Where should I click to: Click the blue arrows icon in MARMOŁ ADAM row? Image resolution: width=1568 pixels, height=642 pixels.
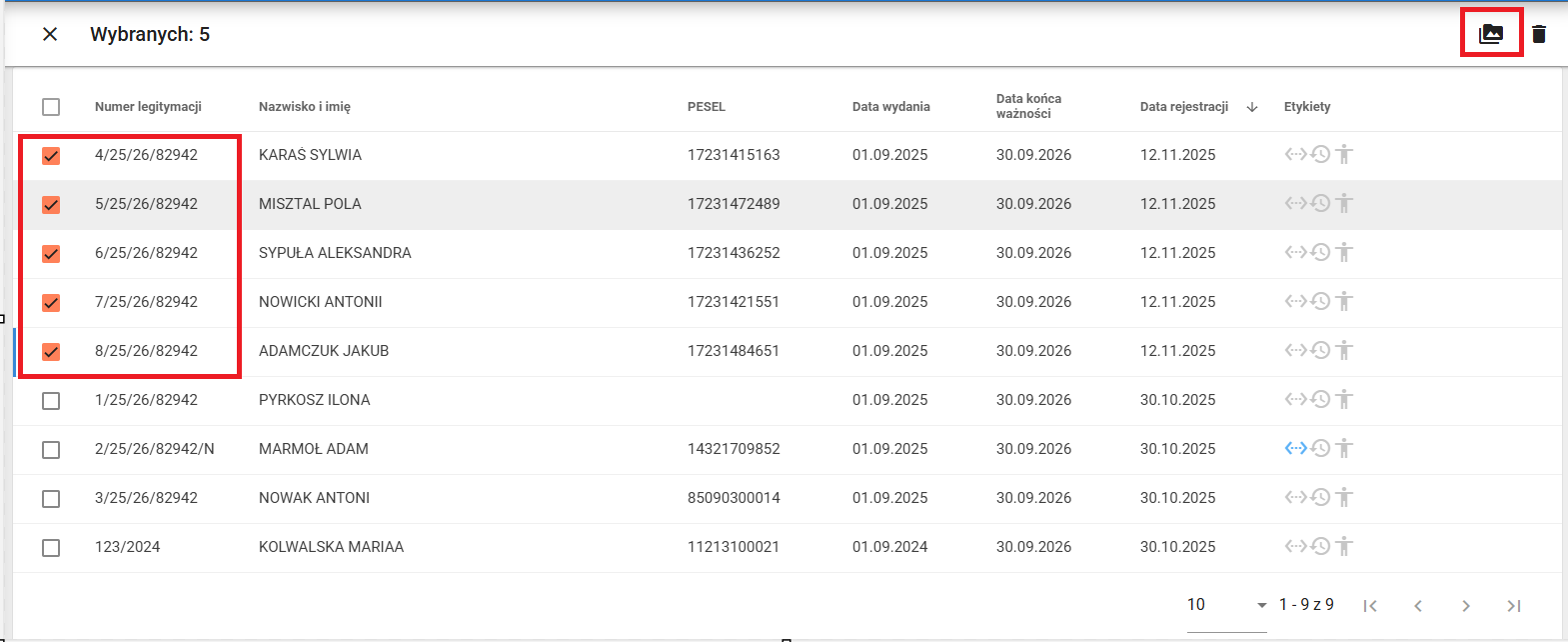tap(1295, 448)
